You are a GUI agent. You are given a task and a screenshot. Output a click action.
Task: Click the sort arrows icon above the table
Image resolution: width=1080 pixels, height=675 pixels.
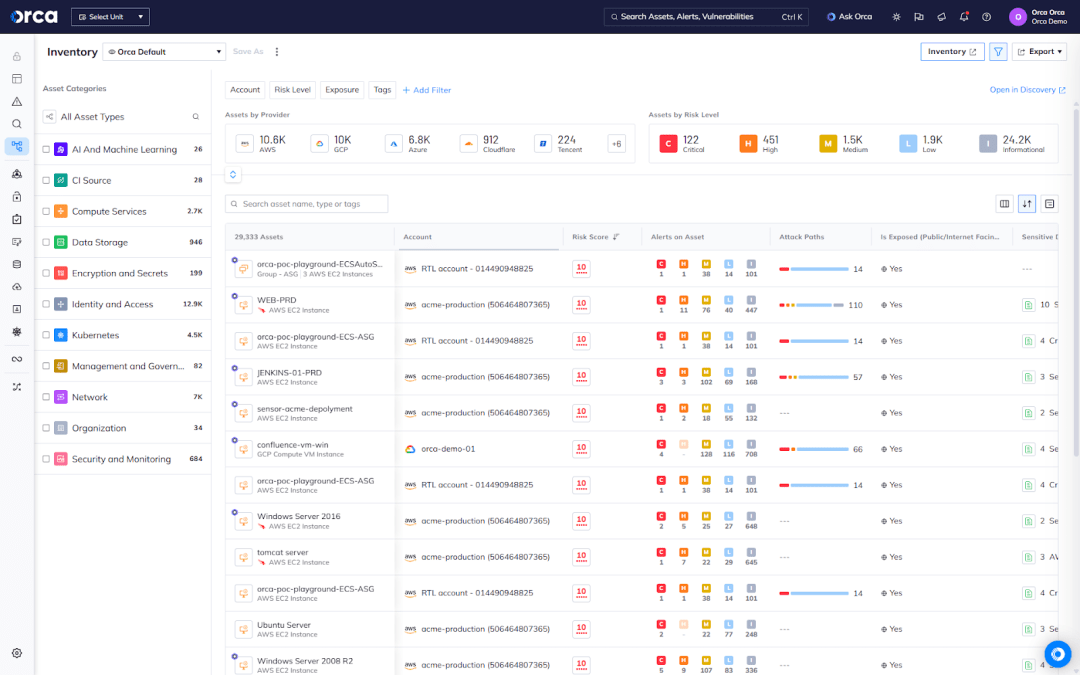pos(1027,203)
